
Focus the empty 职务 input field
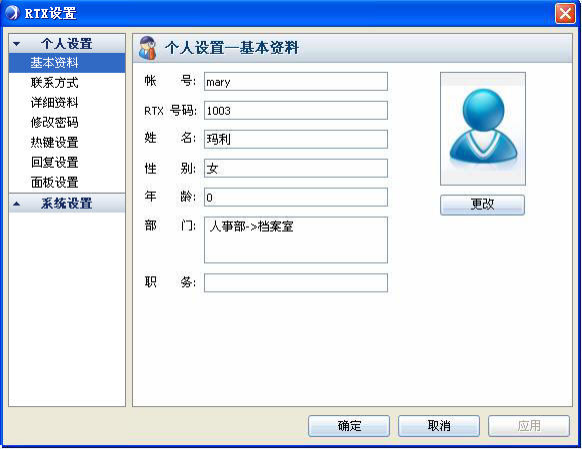(x=296, y=283)
